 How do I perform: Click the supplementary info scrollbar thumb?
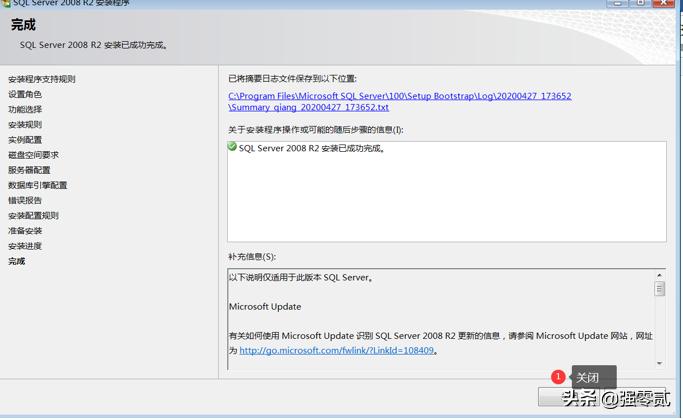(659, 288)
